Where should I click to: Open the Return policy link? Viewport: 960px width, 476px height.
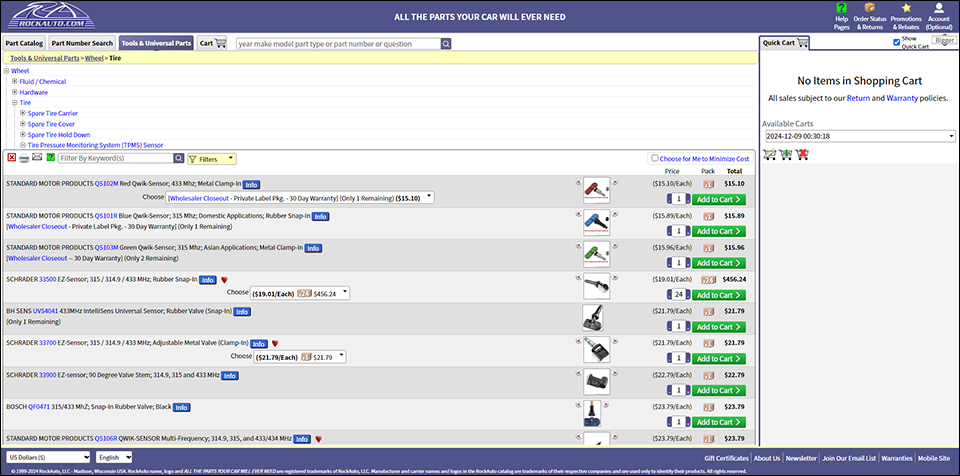coord(858,98)
